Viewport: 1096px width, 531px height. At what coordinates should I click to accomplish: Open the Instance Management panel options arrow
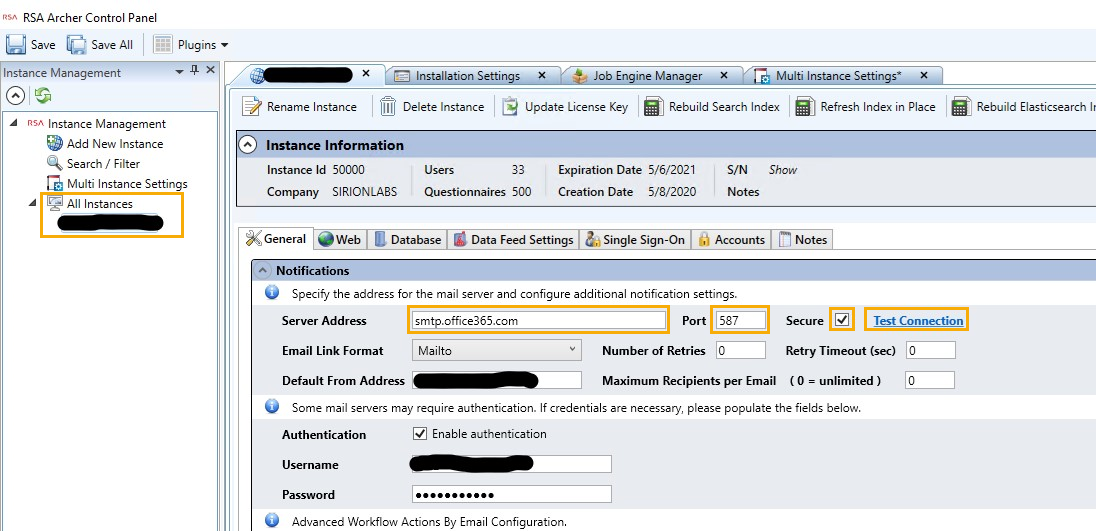click(180, 72)
